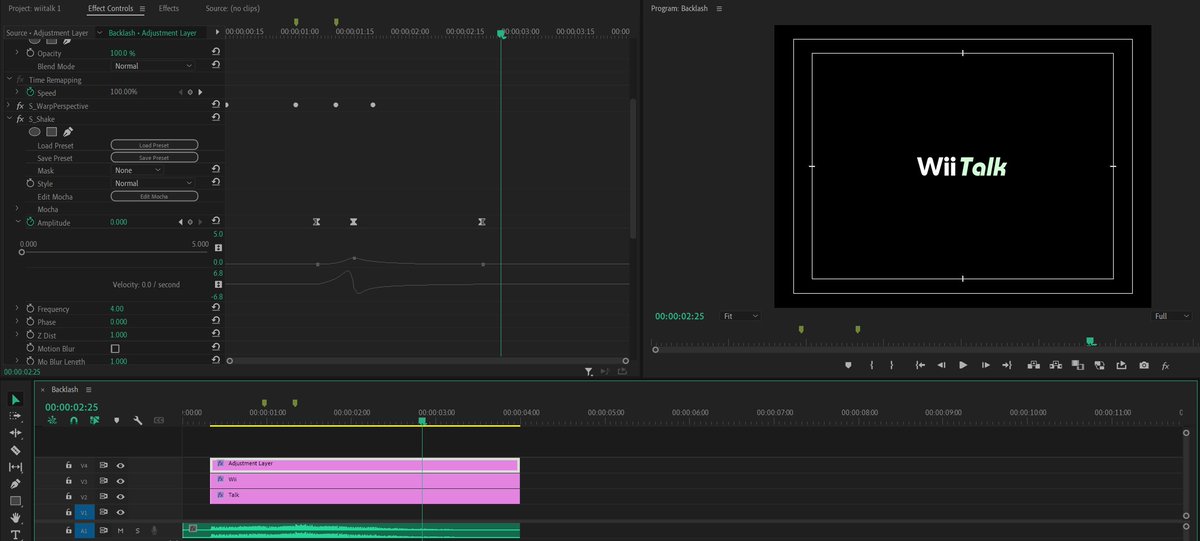
Task: Select the Slip tool
Action: [15, 467]
